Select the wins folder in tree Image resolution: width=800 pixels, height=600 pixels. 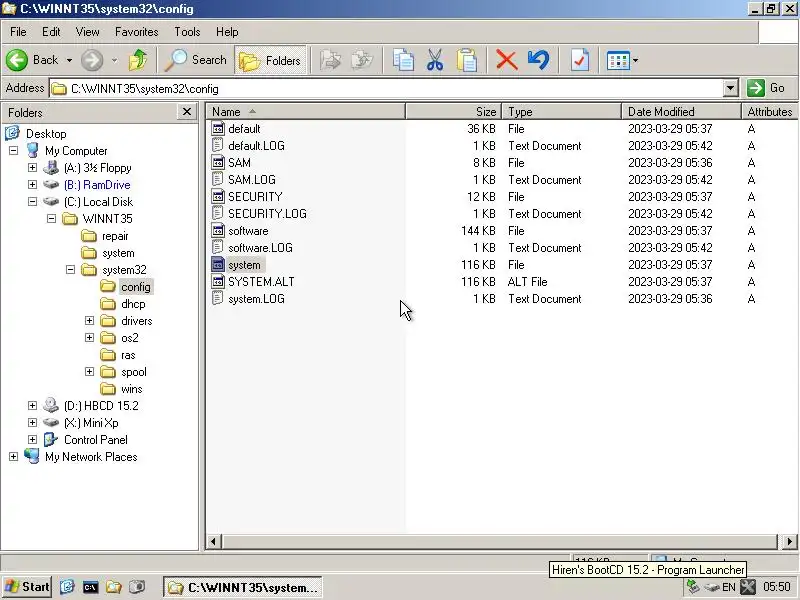tap(132, 389)
